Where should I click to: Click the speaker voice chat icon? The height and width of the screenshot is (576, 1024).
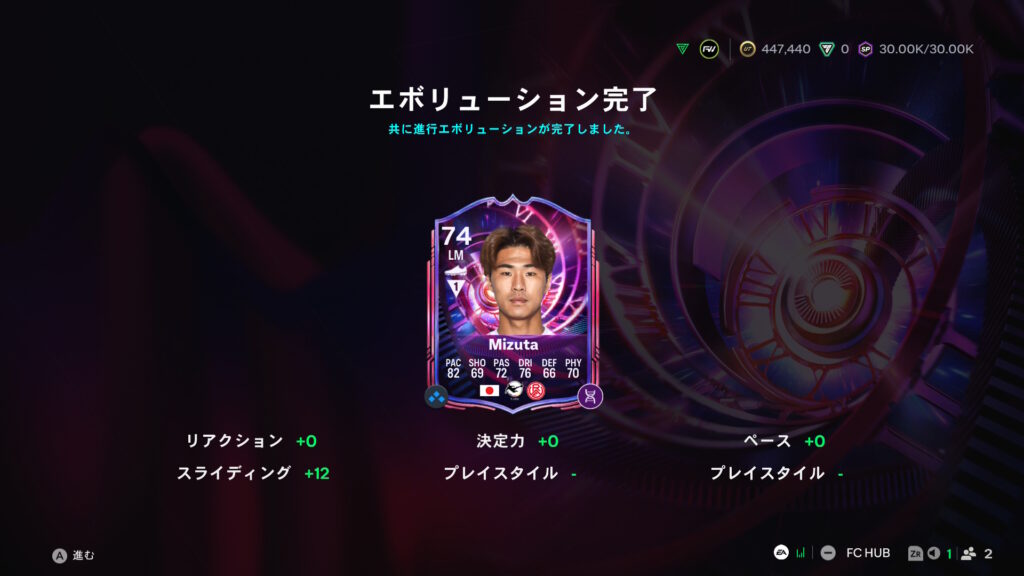coord(934,553)
